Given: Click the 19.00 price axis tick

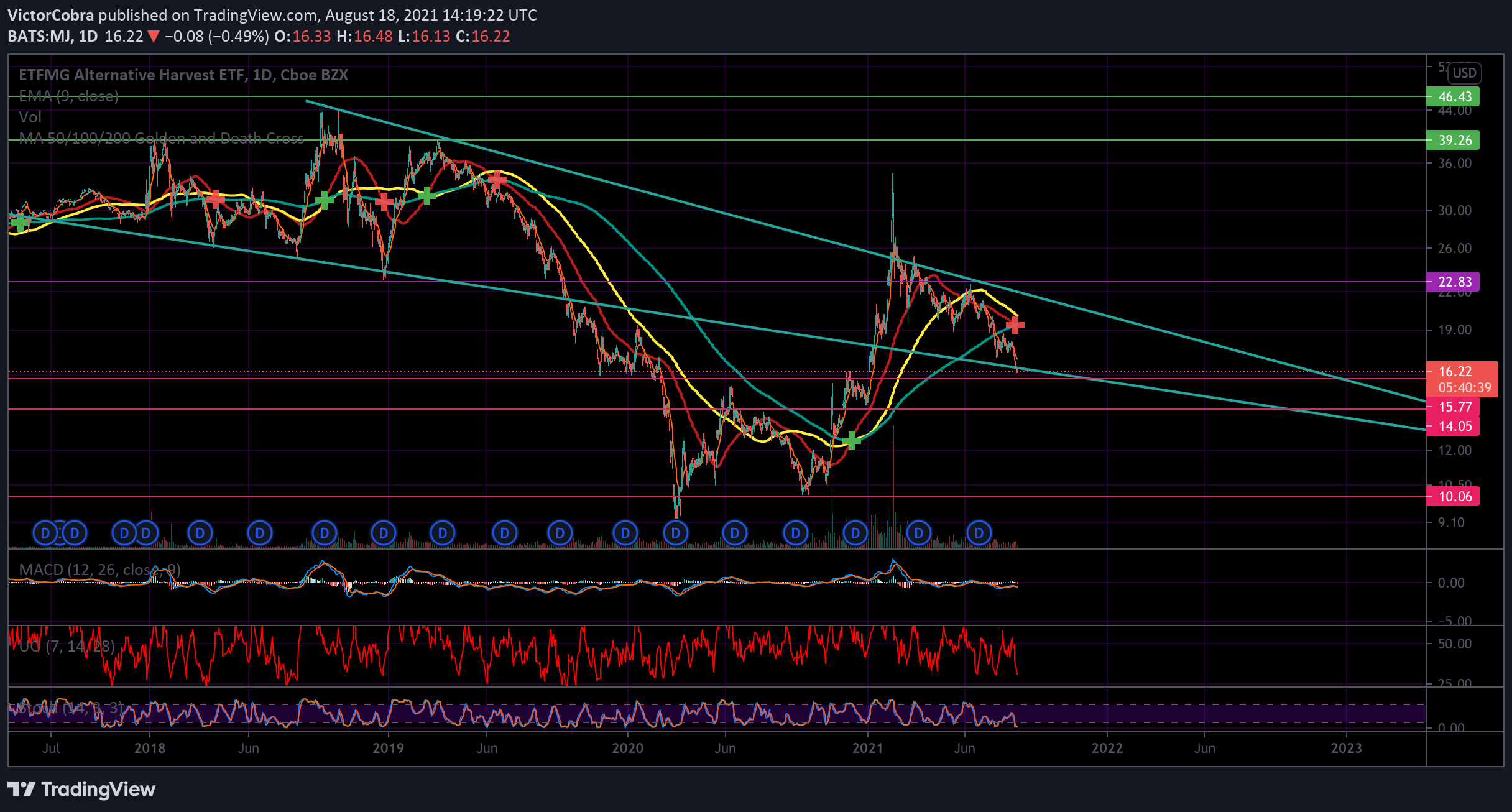Looking at the screenshot, I should tap(1455, 330).
